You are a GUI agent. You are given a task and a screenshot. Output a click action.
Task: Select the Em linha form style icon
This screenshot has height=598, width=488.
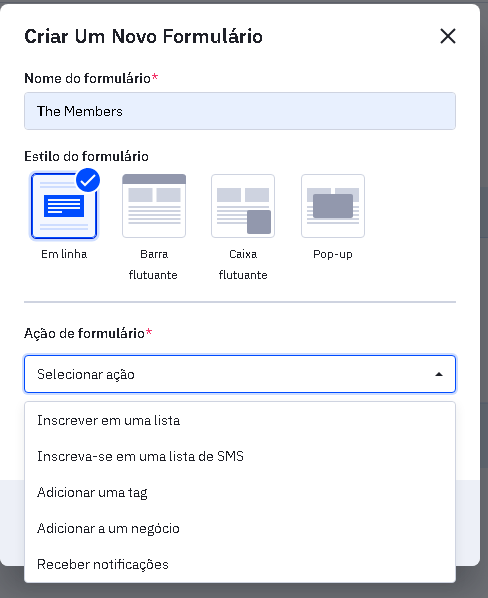tap(64, 206)
